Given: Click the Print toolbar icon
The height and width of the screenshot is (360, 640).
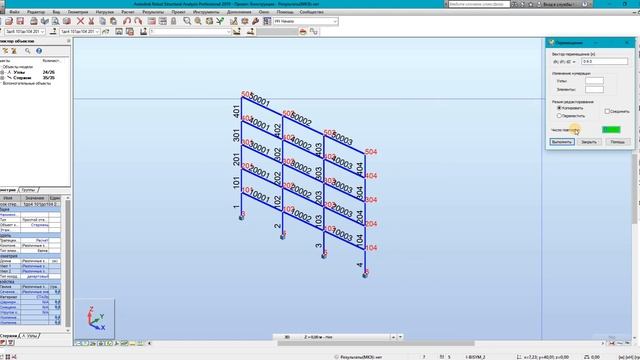Looking at the screenshot, I should pyautogui.click(x=34, y=21).
